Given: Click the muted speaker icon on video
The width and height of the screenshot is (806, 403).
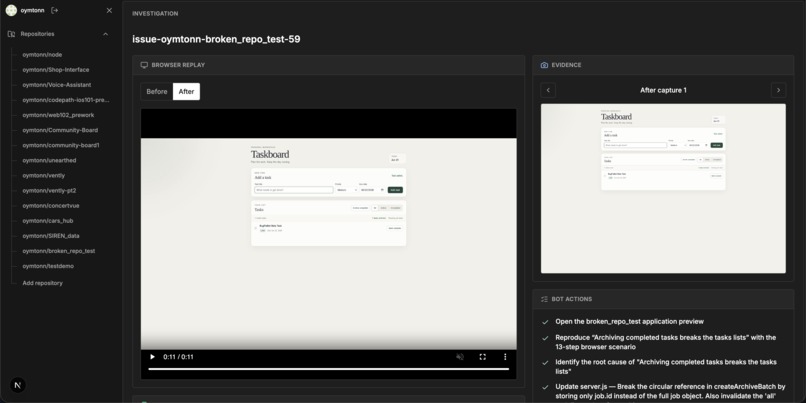Looking at the screenshot, I should coord(460,357).
